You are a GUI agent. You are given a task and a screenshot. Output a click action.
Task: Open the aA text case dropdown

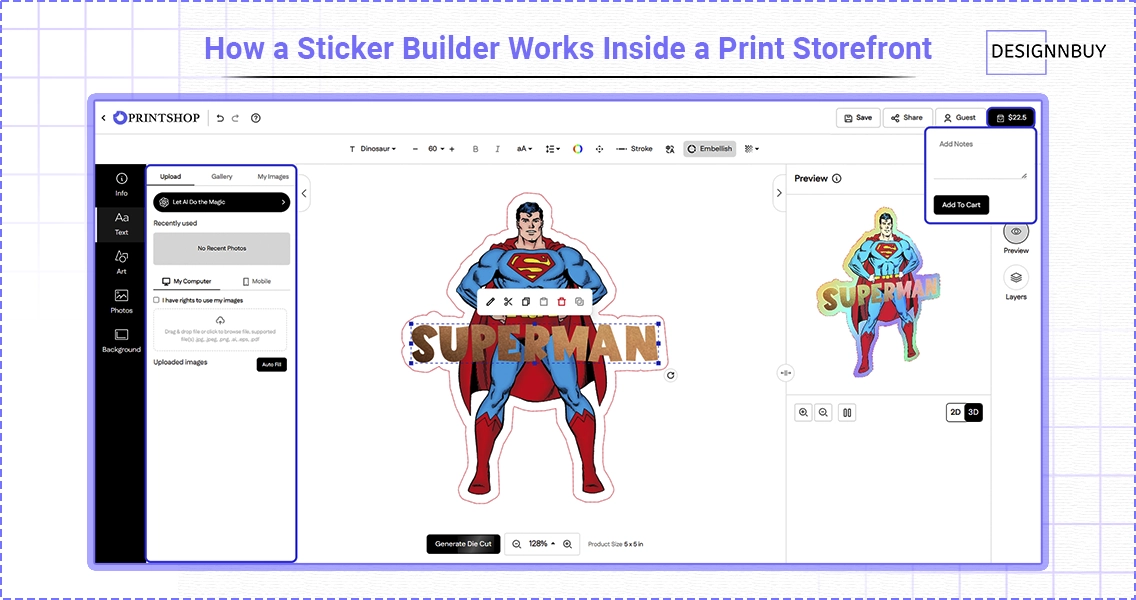pos(524,149)
